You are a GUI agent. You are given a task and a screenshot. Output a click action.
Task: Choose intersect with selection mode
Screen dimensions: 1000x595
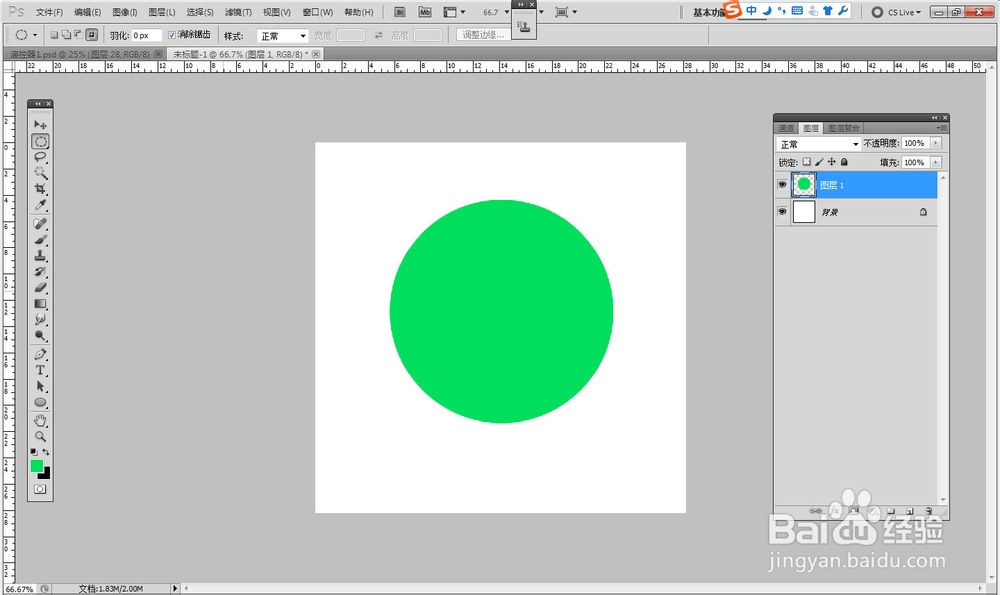[x=92, y=35]
